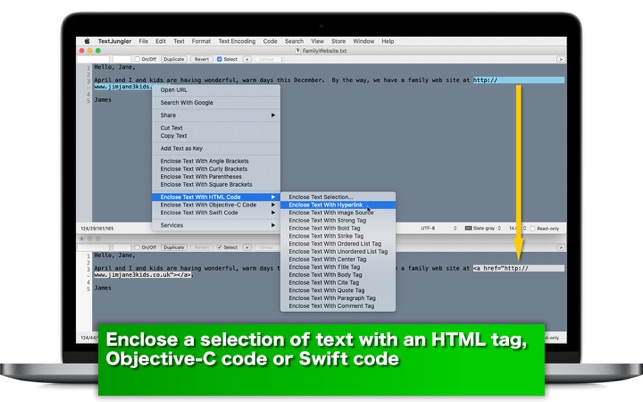Open the UTF-8 encoding dropdown

[438, 228]
